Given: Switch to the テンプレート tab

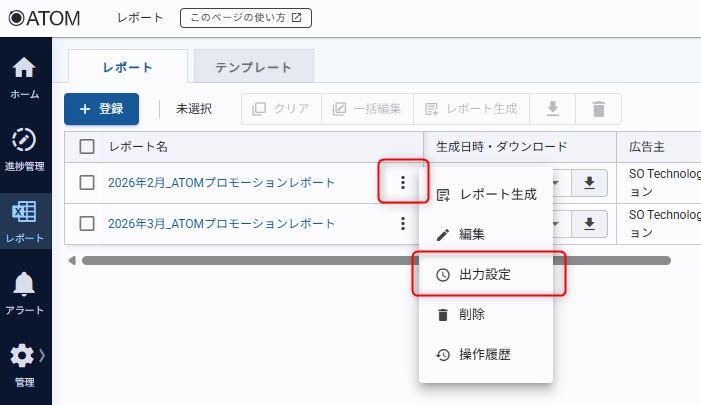Looking at the screenshot, I should click(253, 67).
